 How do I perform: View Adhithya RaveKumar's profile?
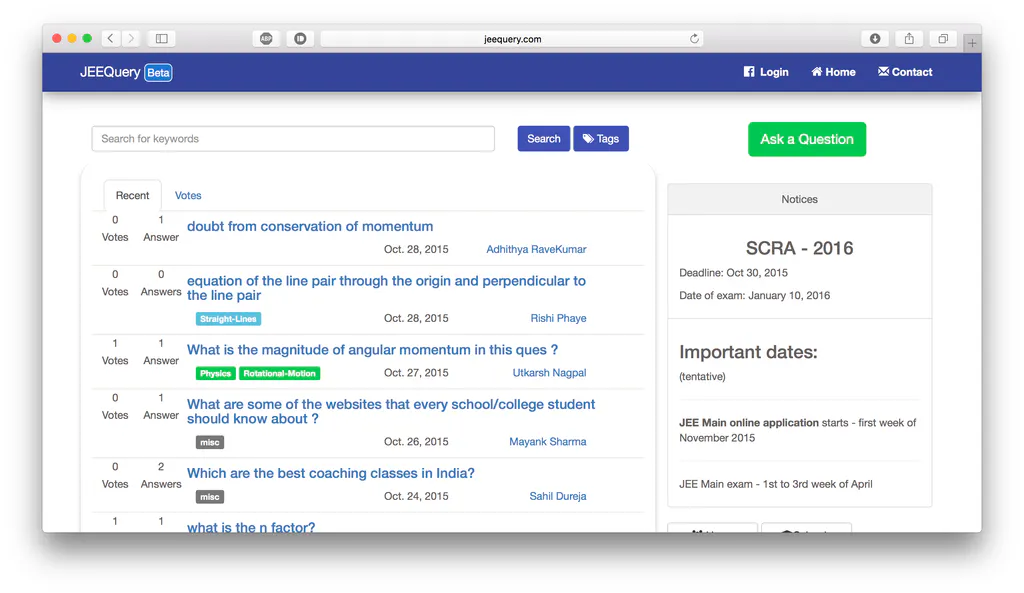click(x=536, y=249)
